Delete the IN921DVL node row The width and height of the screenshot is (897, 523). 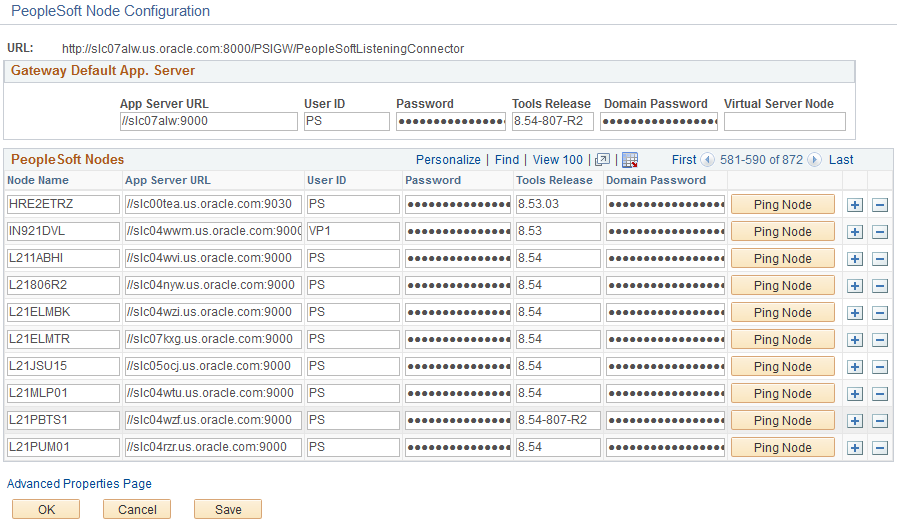[x=880, y=232]
